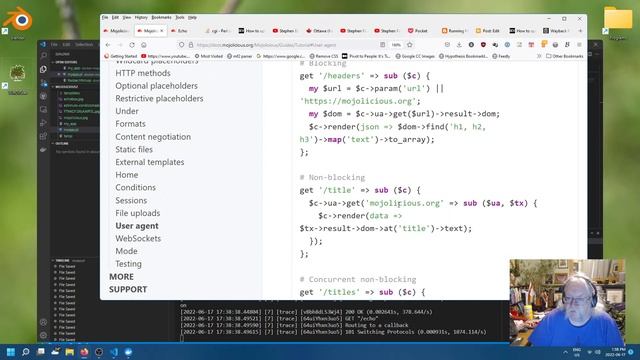Open Windows Start menu
Viewport: 640px width, 360px height.
11,352
